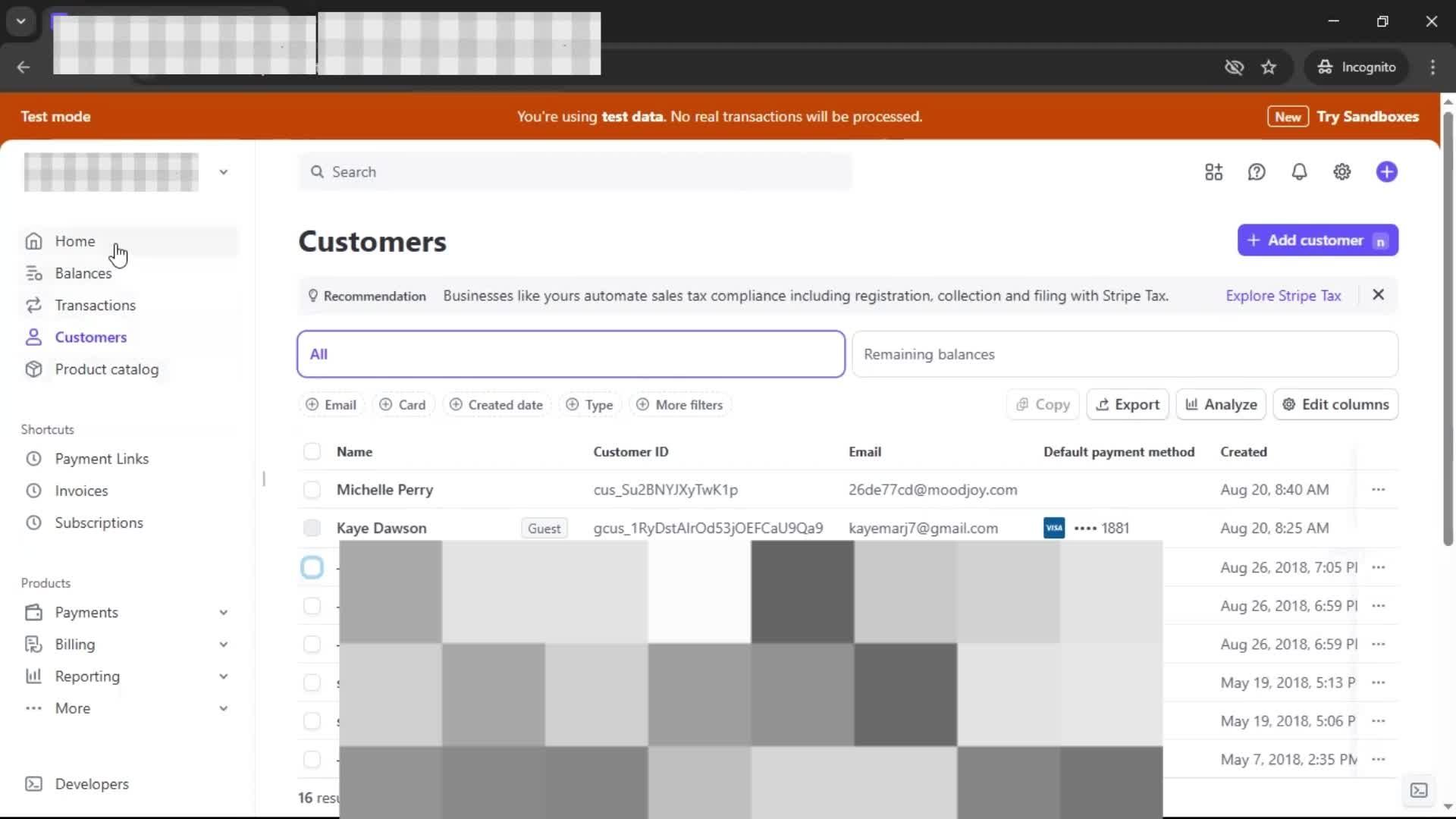Open the notifications bell icon
The height and width of the screenshot is (819, 1456).
(1299, 172)
